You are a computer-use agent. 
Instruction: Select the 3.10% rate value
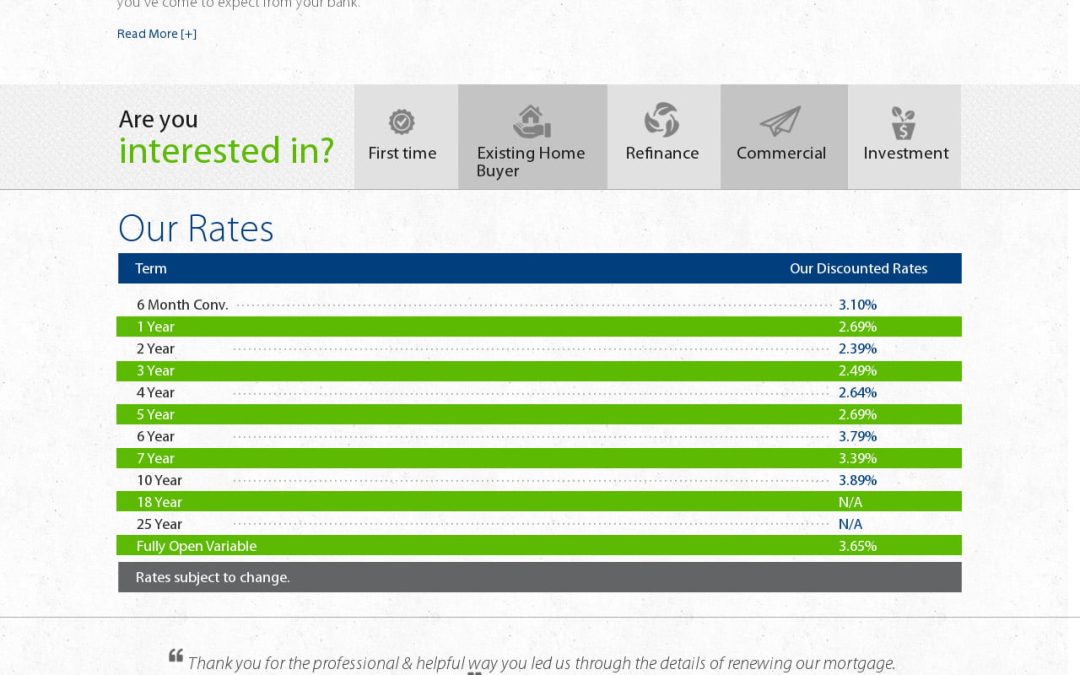[x=858, y=304]
